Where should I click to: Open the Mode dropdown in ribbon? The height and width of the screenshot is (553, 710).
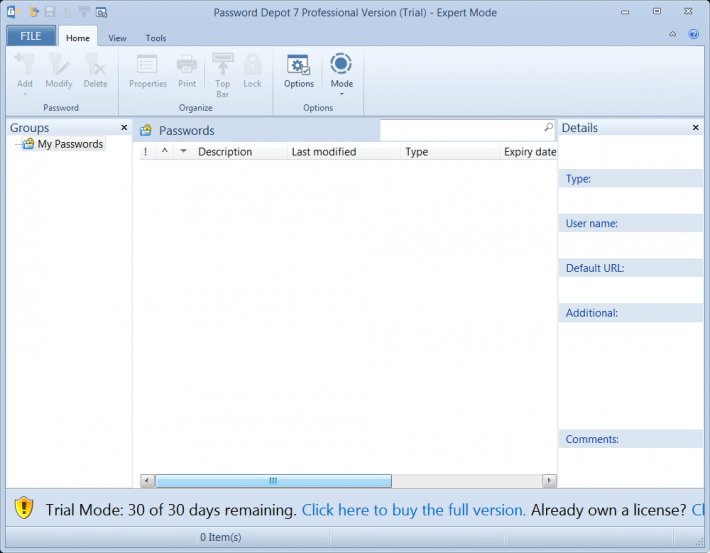(x=341, y=74)
